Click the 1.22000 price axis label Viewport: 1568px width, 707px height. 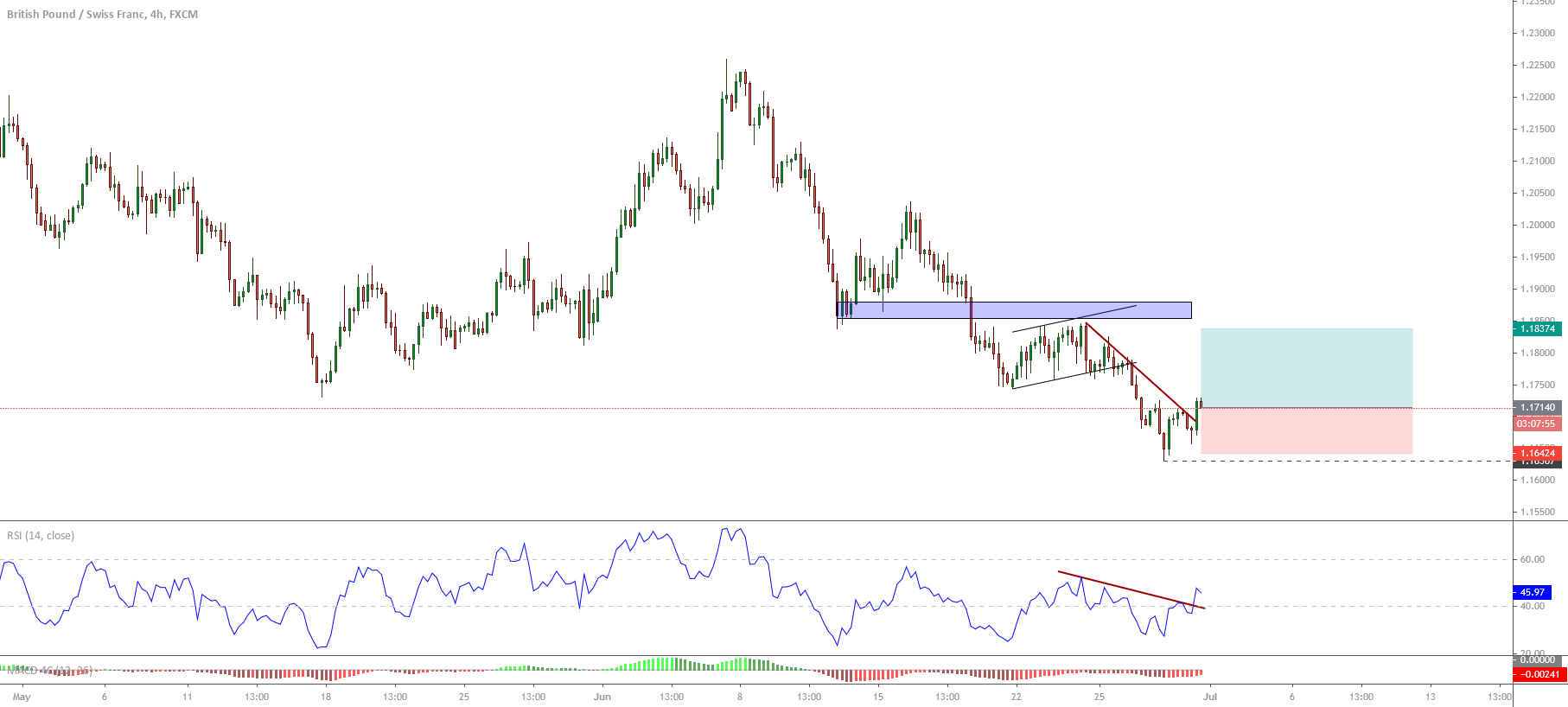coord(1538,97)
